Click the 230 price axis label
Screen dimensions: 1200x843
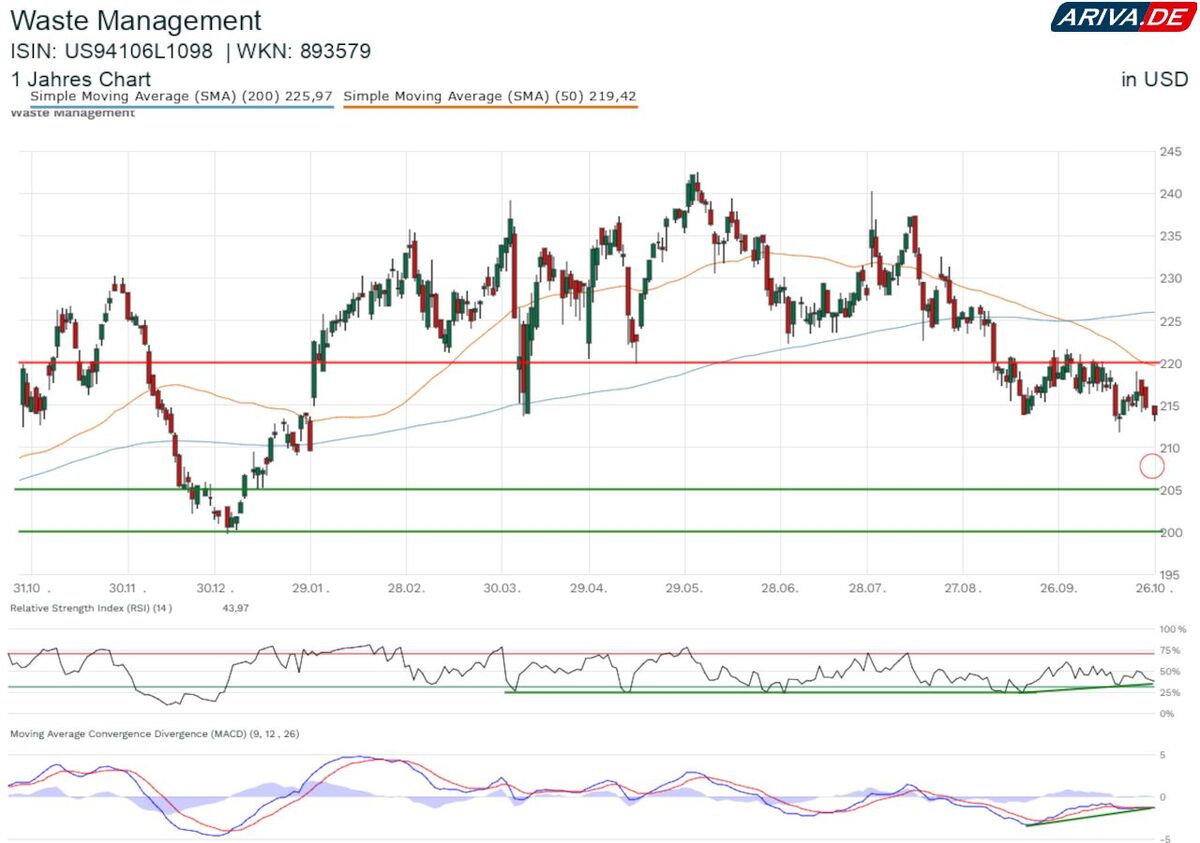1172,278
